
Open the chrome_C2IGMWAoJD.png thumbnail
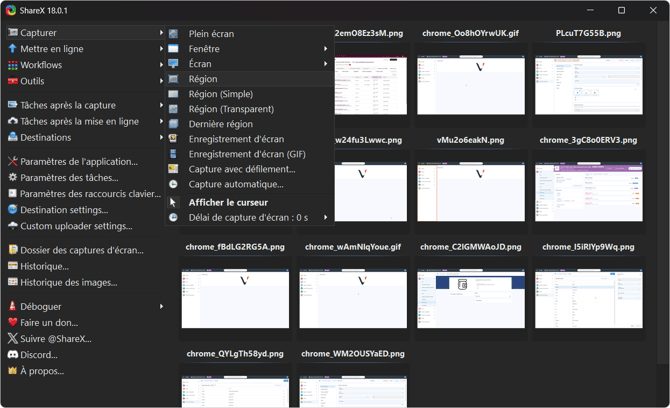coord(470,298)
